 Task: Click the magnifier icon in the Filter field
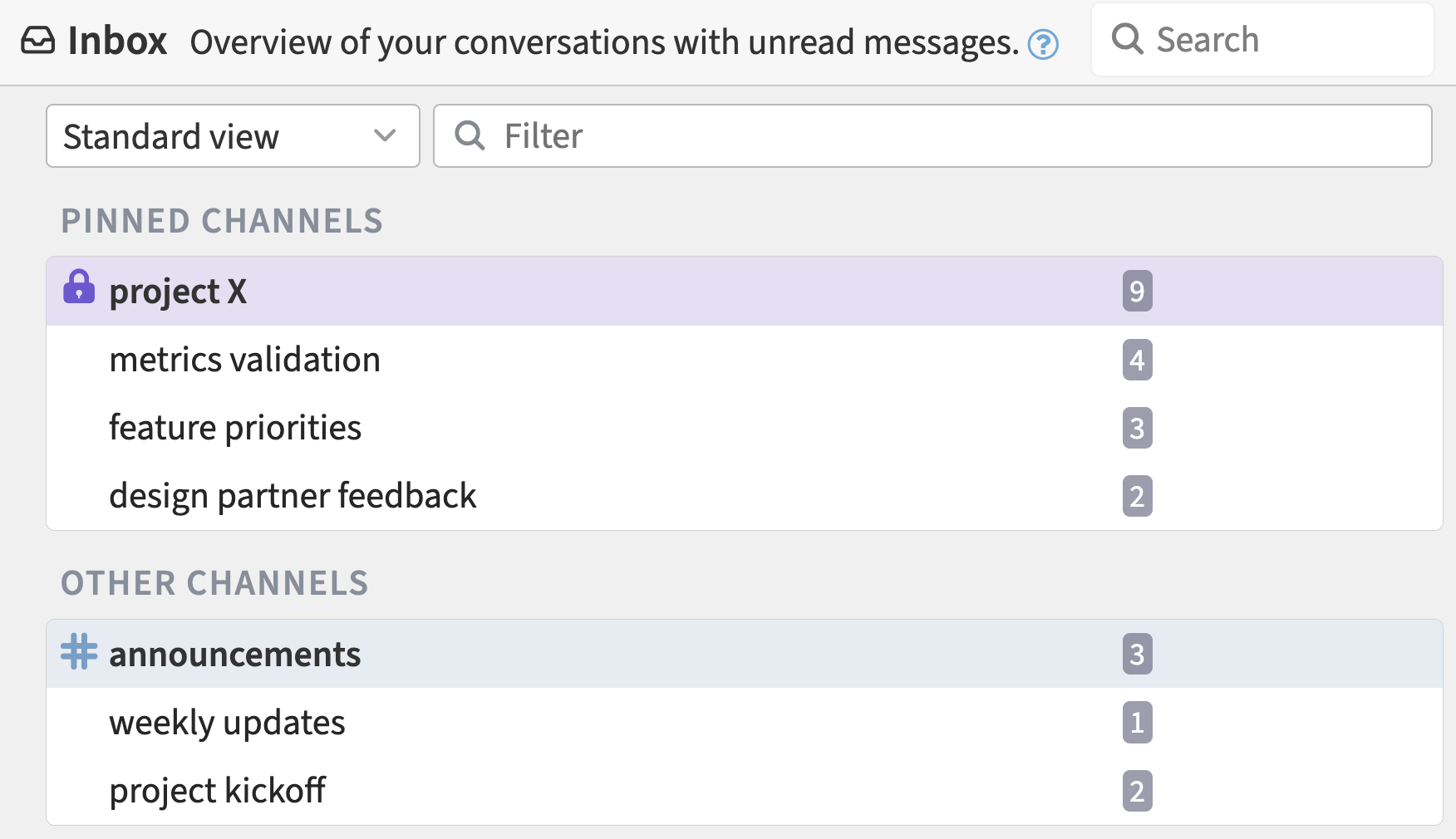tap(470, 135)
